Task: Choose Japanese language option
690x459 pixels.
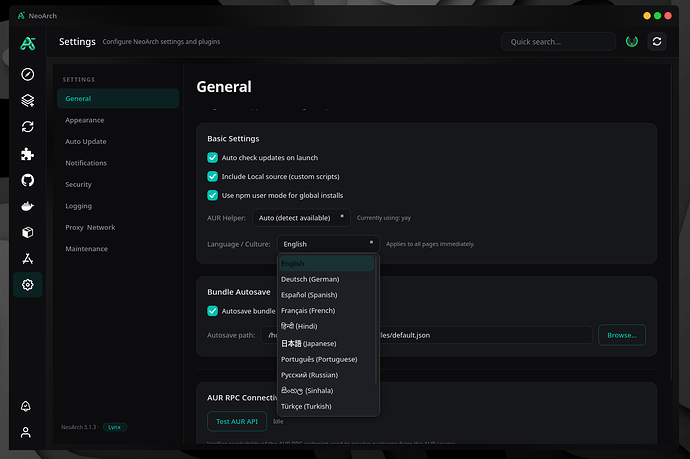Action: point(327,344)
